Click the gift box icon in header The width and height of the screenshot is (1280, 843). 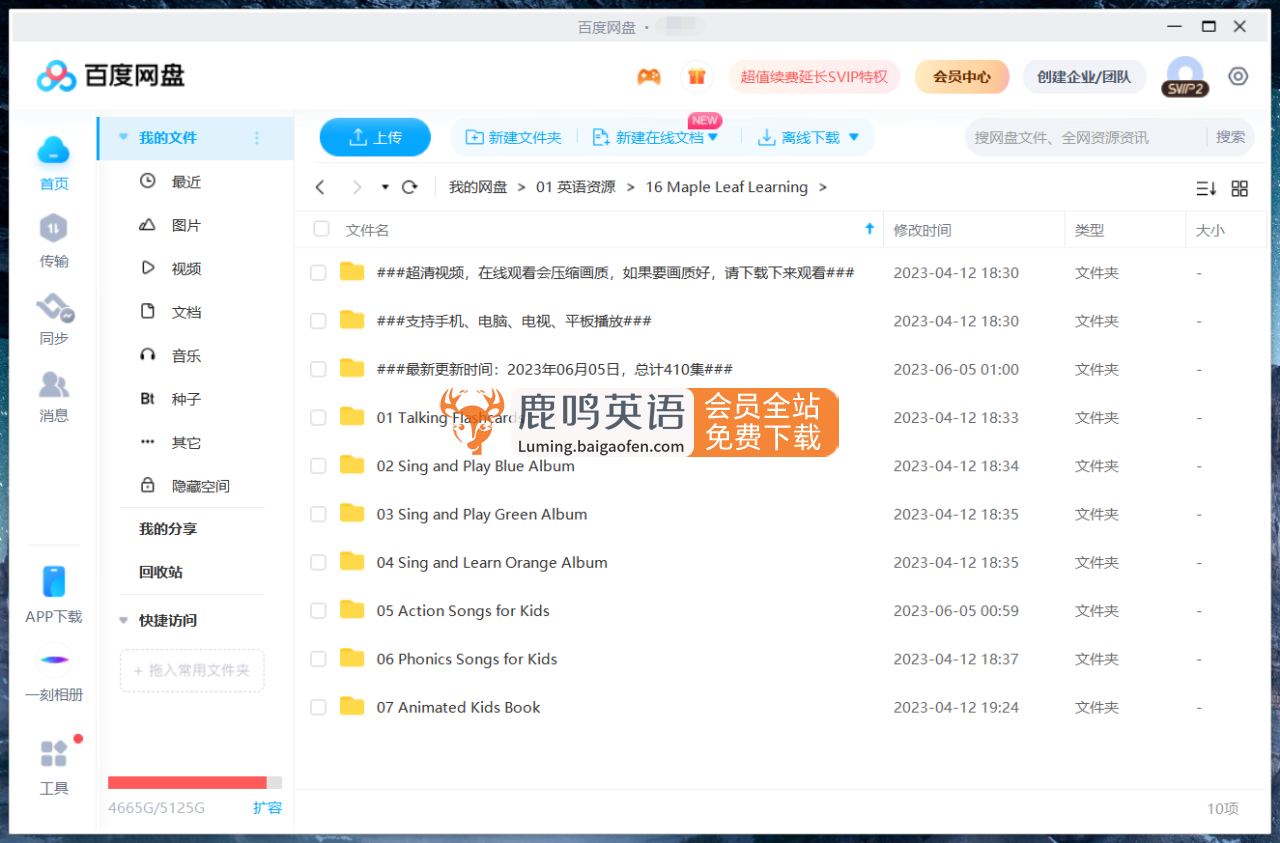697,77
